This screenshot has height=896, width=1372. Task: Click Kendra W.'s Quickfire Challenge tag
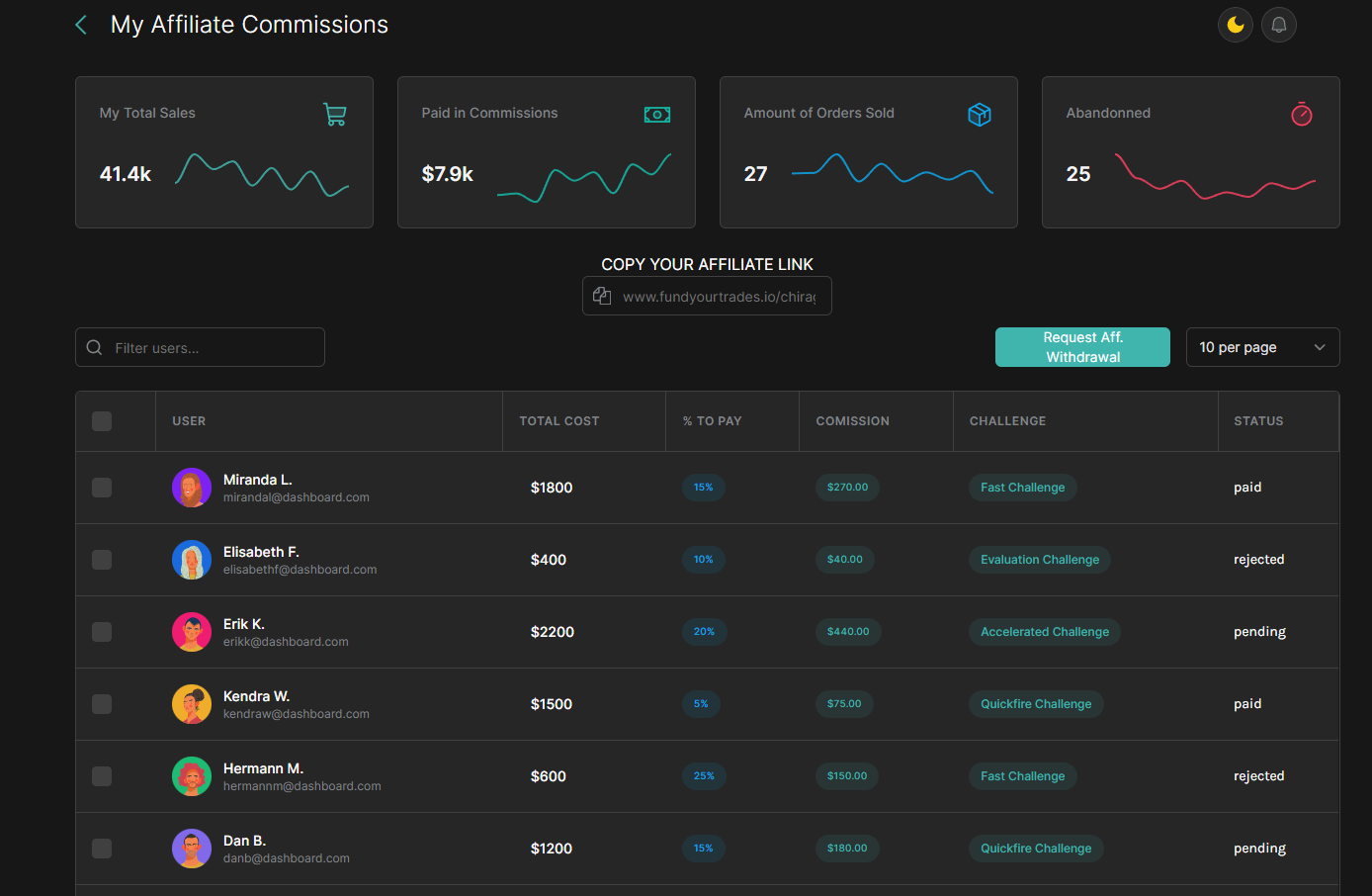(1036, 704)
